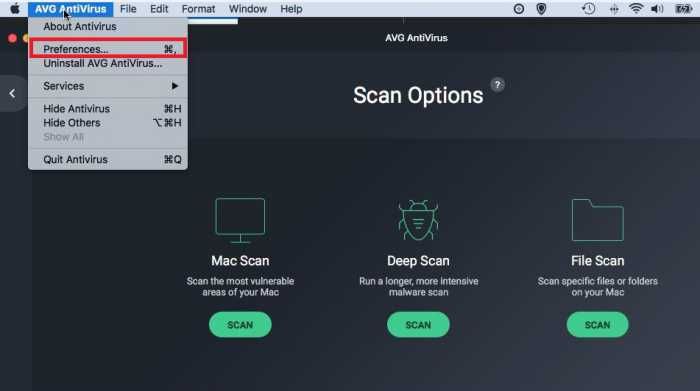This screenshot has height=391, width=700.
Task: Click the Deep Scan bug icon
Action: [x=418, y=220]
